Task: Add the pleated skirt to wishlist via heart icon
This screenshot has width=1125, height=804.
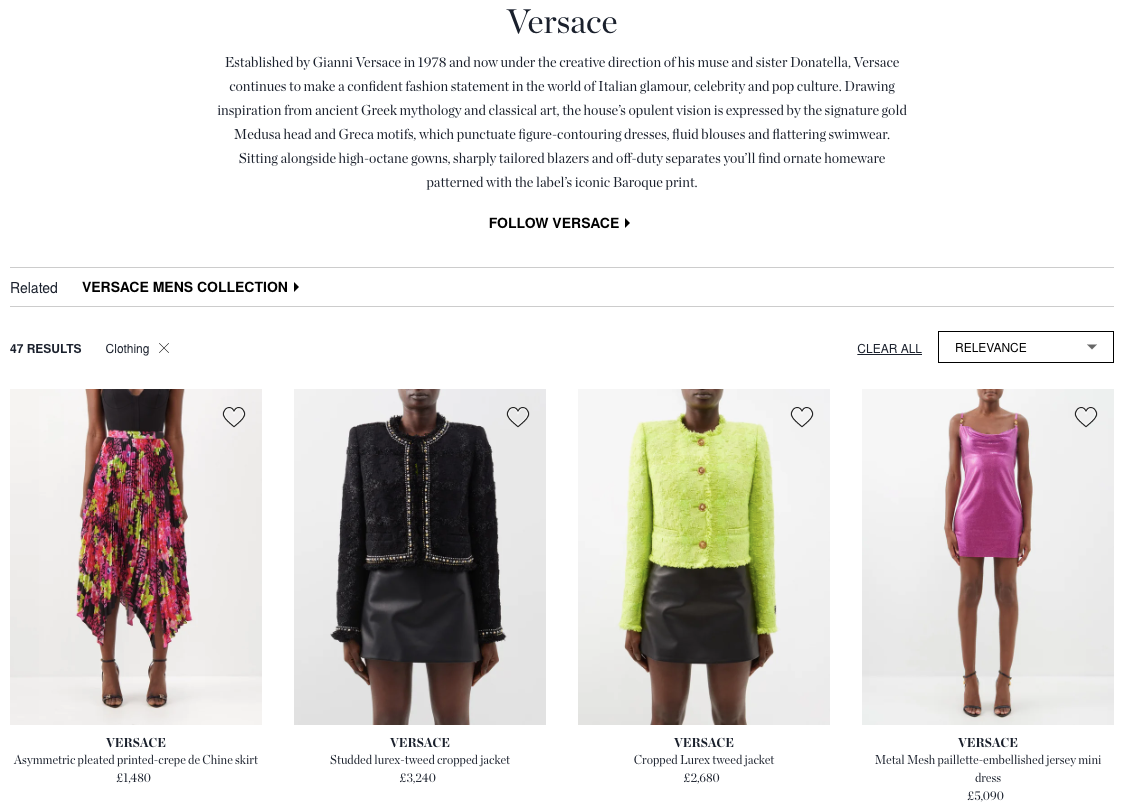Action: click(x=234, y=417)
